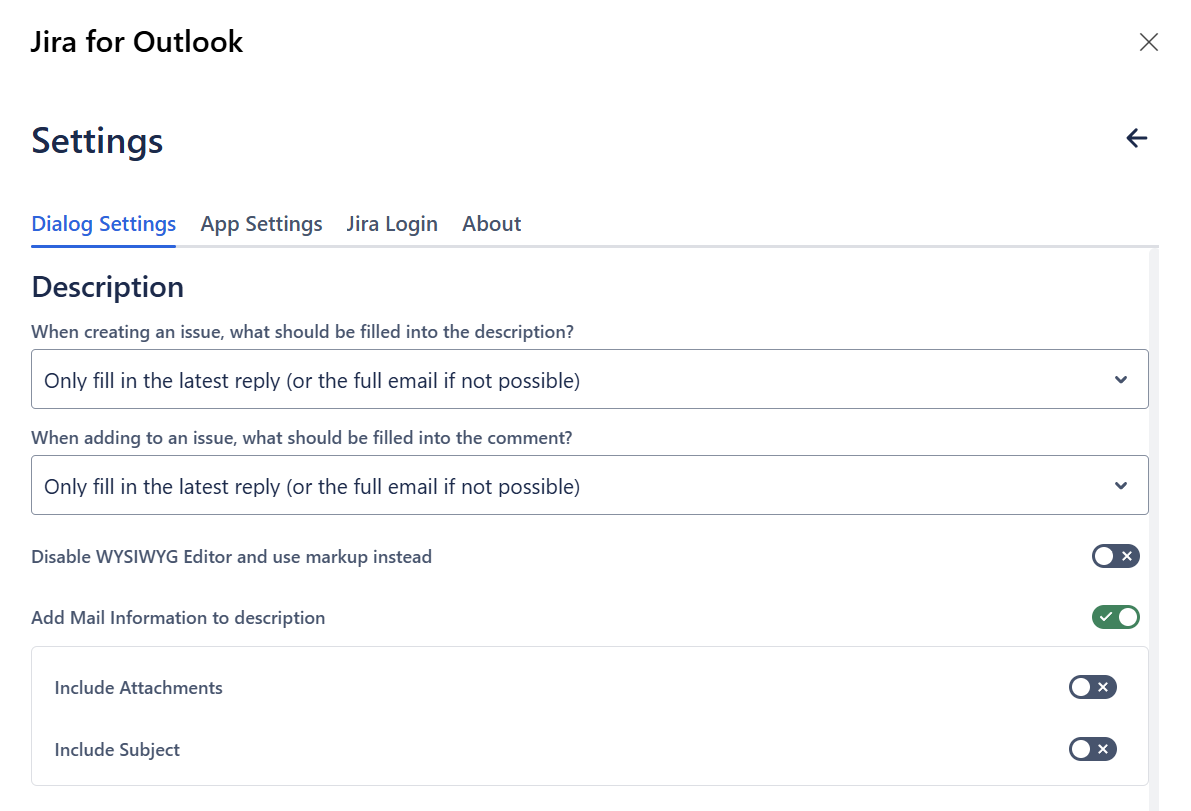1191x811 pixels.
Task: Close the Jira for Outlook dialog
Action: click(x=1149, y=42)
